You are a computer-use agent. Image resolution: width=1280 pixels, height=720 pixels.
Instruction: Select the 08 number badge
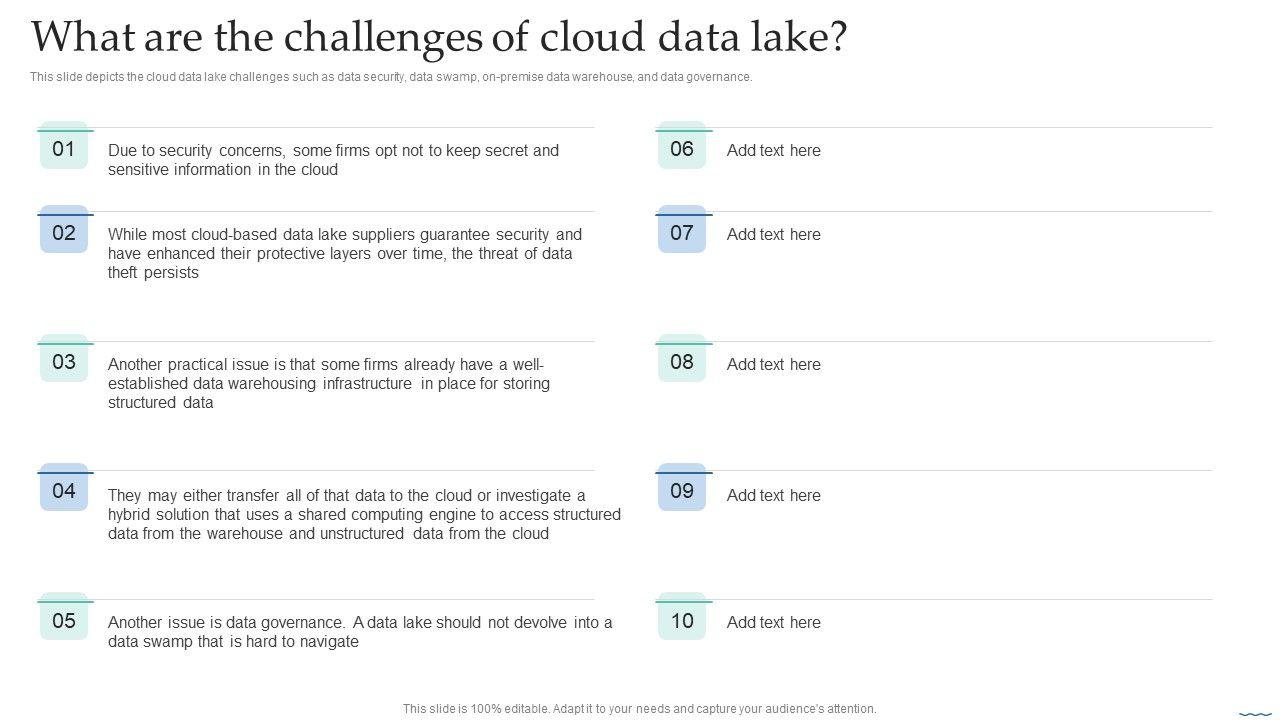click(682, 361)
